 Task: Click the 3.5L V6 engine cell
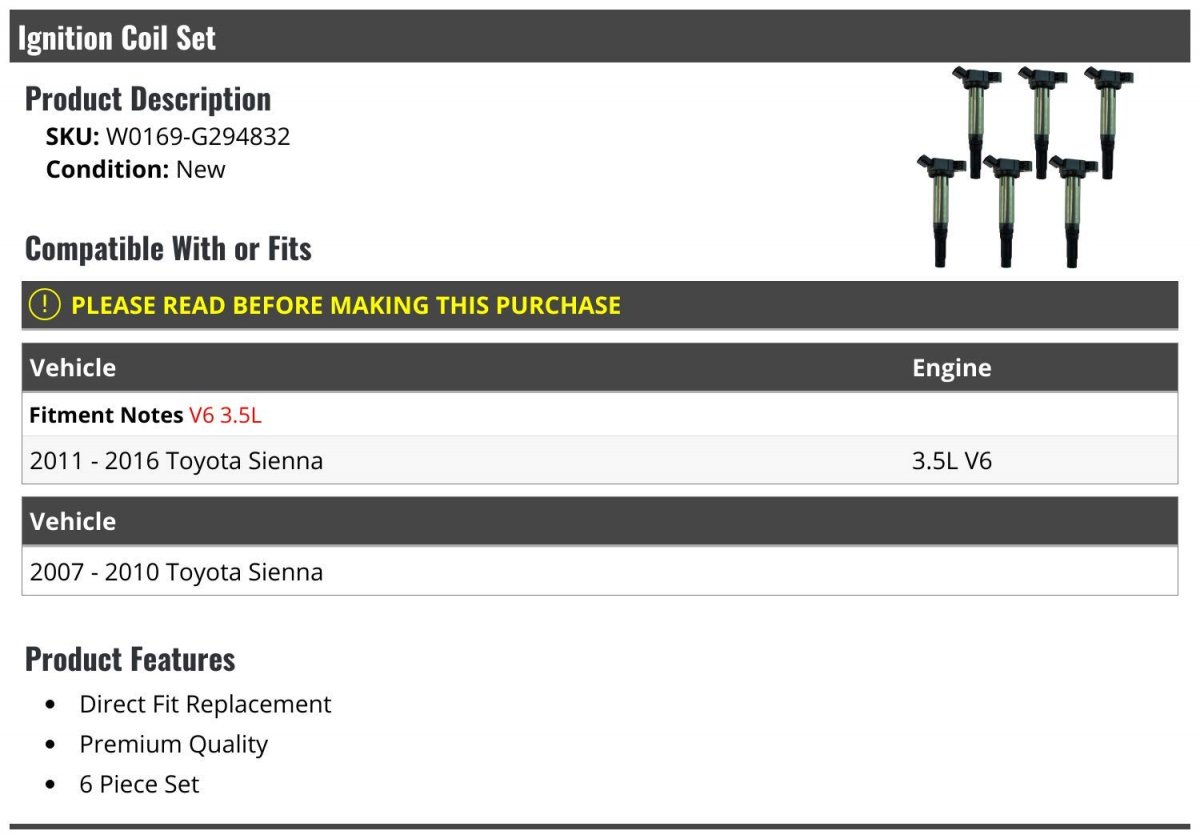951,461
